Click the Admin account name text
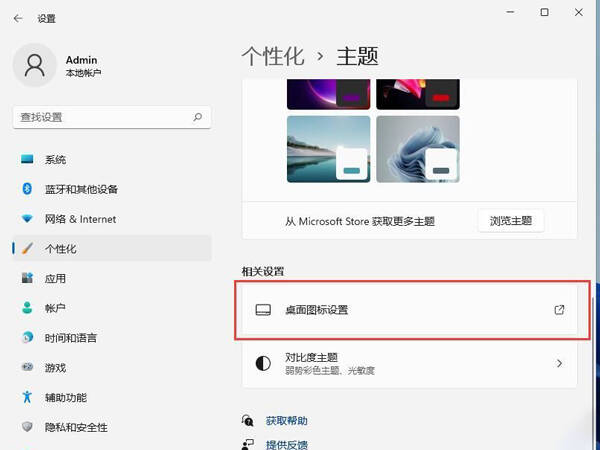This screenshot has height=450, width=600. tap(82, 60)
